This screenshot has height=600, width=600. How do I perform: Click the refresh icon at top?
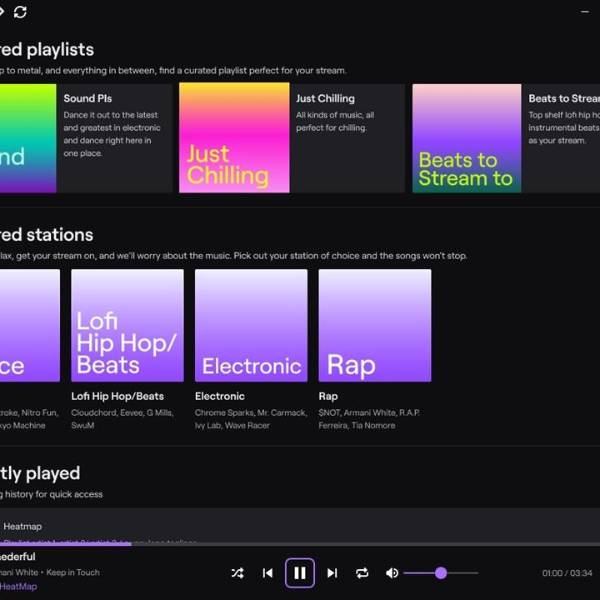click(20, 12)
